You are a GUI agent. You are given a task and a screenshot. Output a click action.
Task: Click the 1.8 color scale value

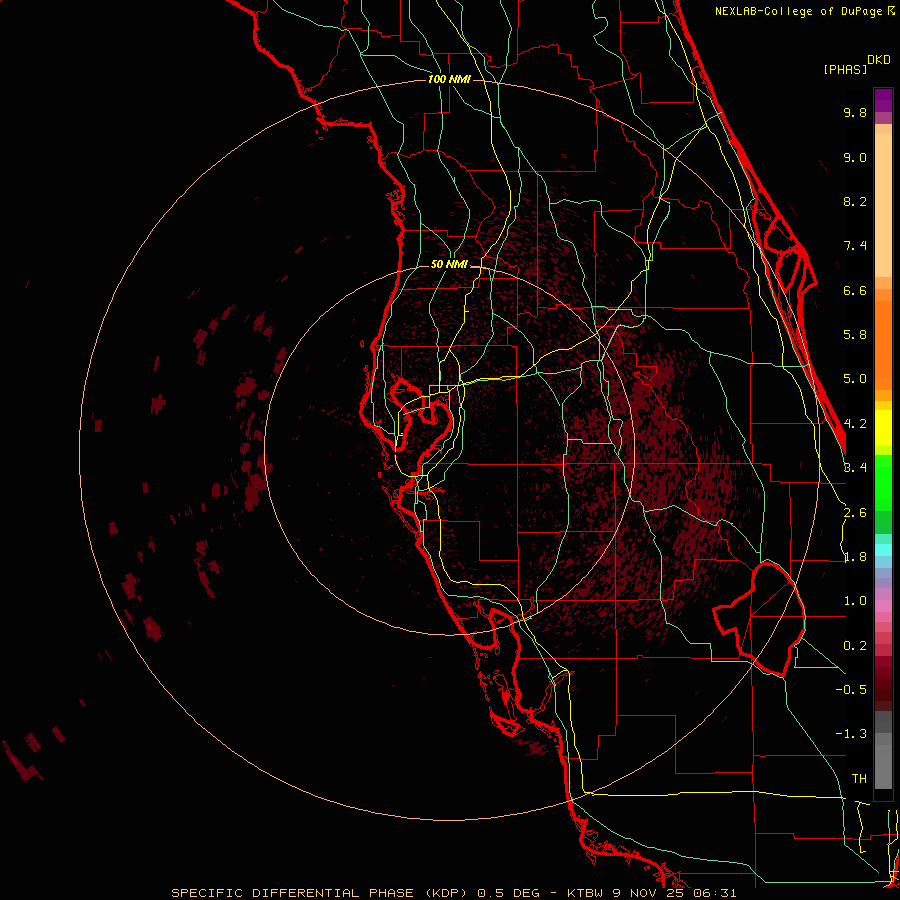855,557
